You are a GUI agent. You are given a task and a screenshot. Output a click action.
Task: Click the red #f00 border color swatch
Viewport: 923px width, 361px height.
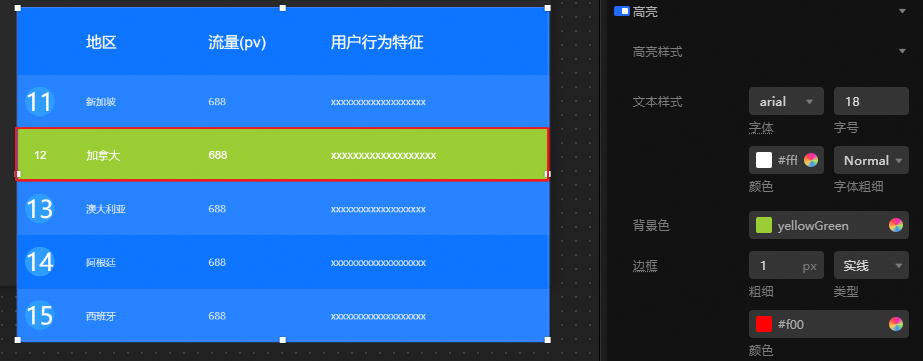[x=763, y=324]
